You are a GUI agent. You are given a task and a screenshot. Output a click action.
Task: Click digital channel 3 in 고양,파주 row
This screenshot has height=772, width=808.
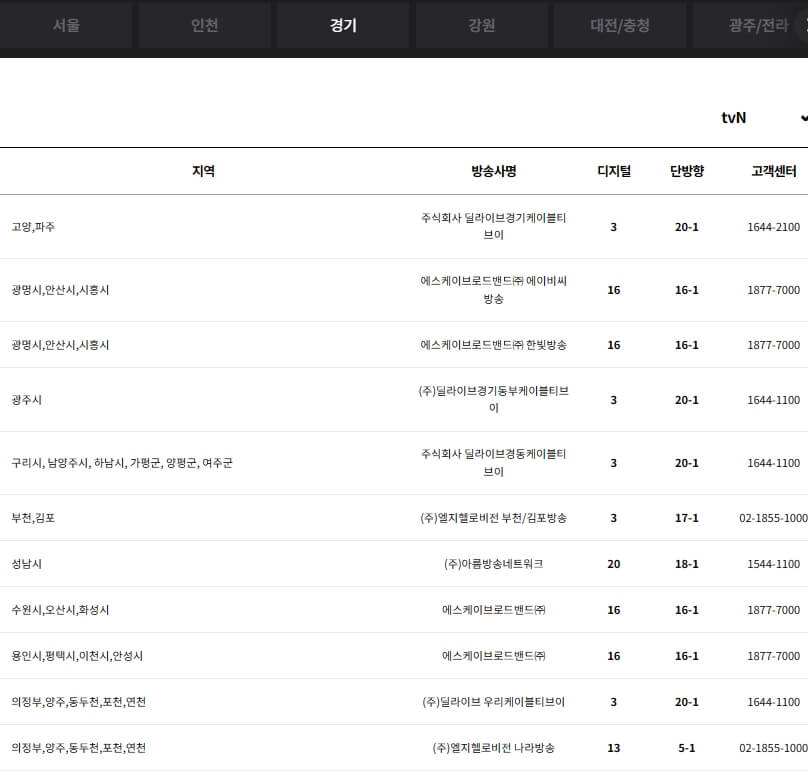[614, 227]
